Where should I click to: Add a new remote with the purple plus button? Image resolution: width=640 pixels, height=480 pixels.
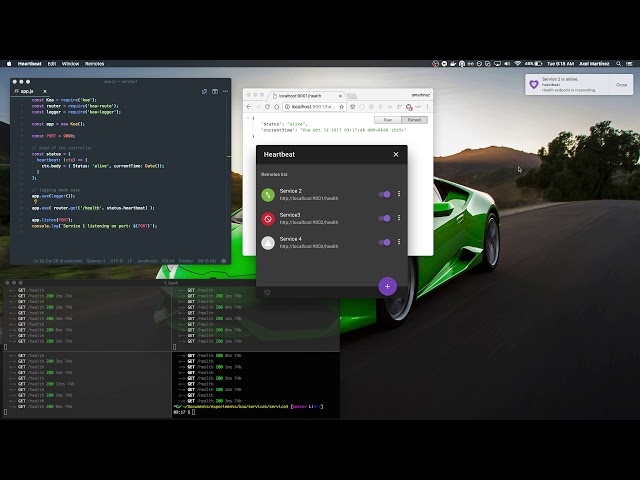[387, 287]
